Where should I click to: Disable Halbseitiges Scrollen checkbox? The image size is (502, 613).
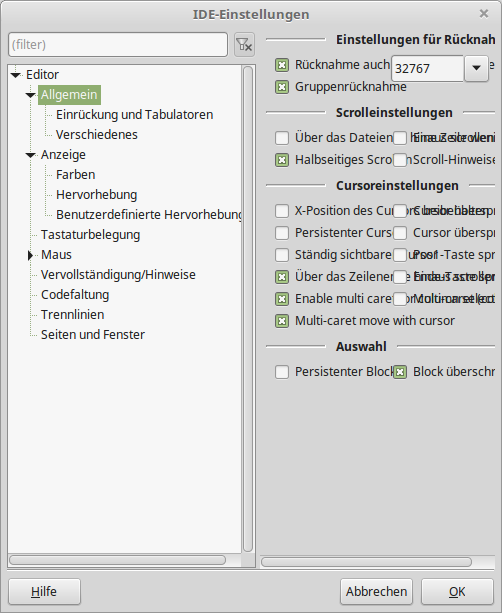tap(282, 160)
